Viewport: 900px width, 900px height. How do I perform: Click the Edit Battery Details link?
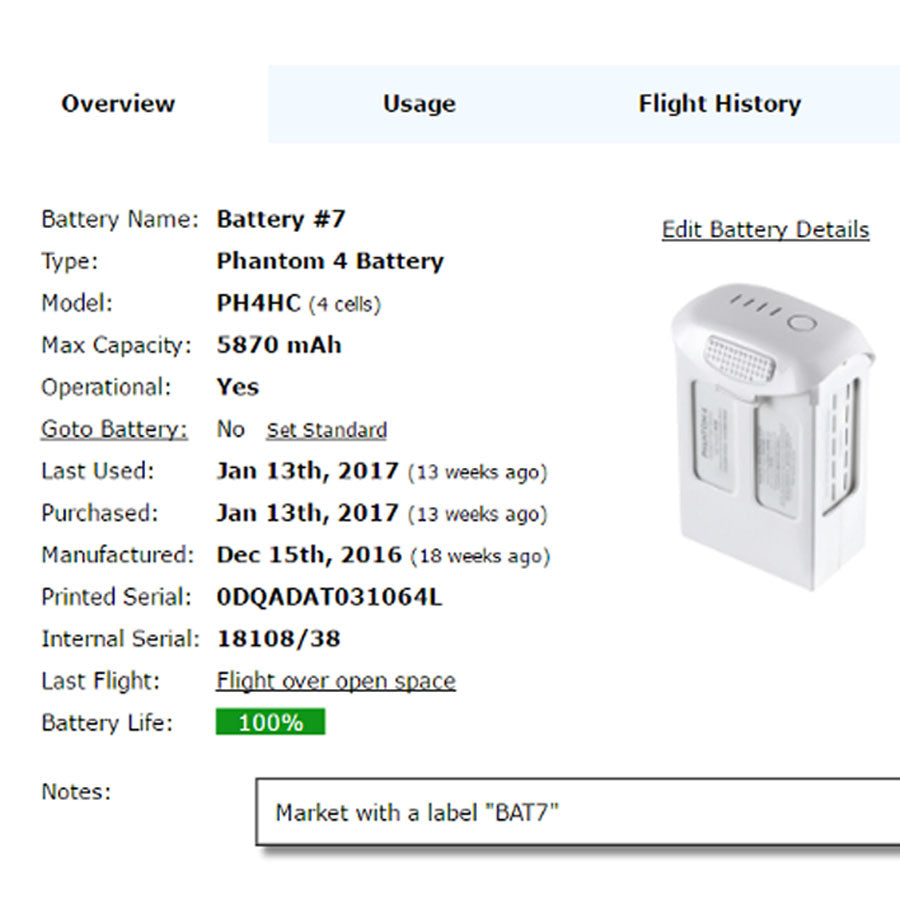click(765, 230)
